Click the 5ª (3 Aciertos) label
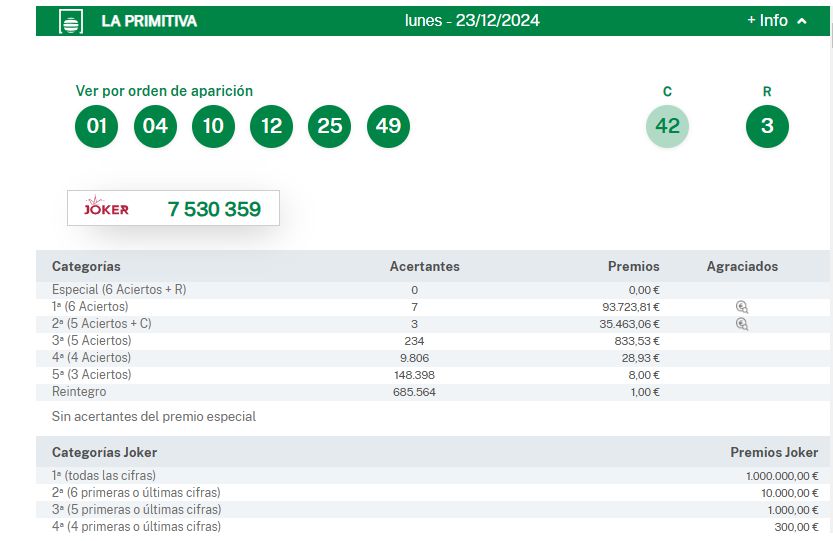This screenshot has width=833, height=541. pos(91,375)
